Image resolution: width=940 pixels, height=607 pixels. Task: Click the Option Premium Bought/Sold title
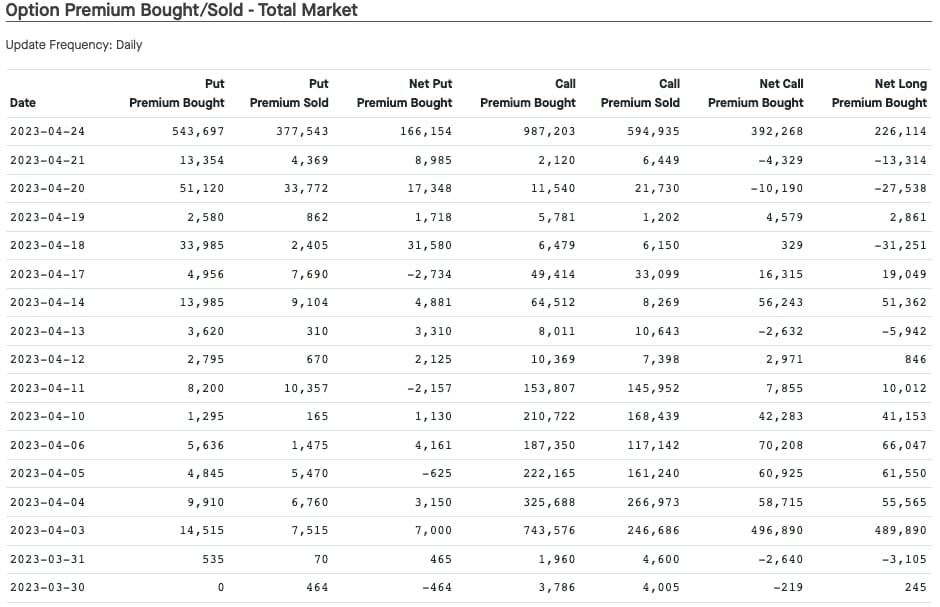(x=182, y=10)
